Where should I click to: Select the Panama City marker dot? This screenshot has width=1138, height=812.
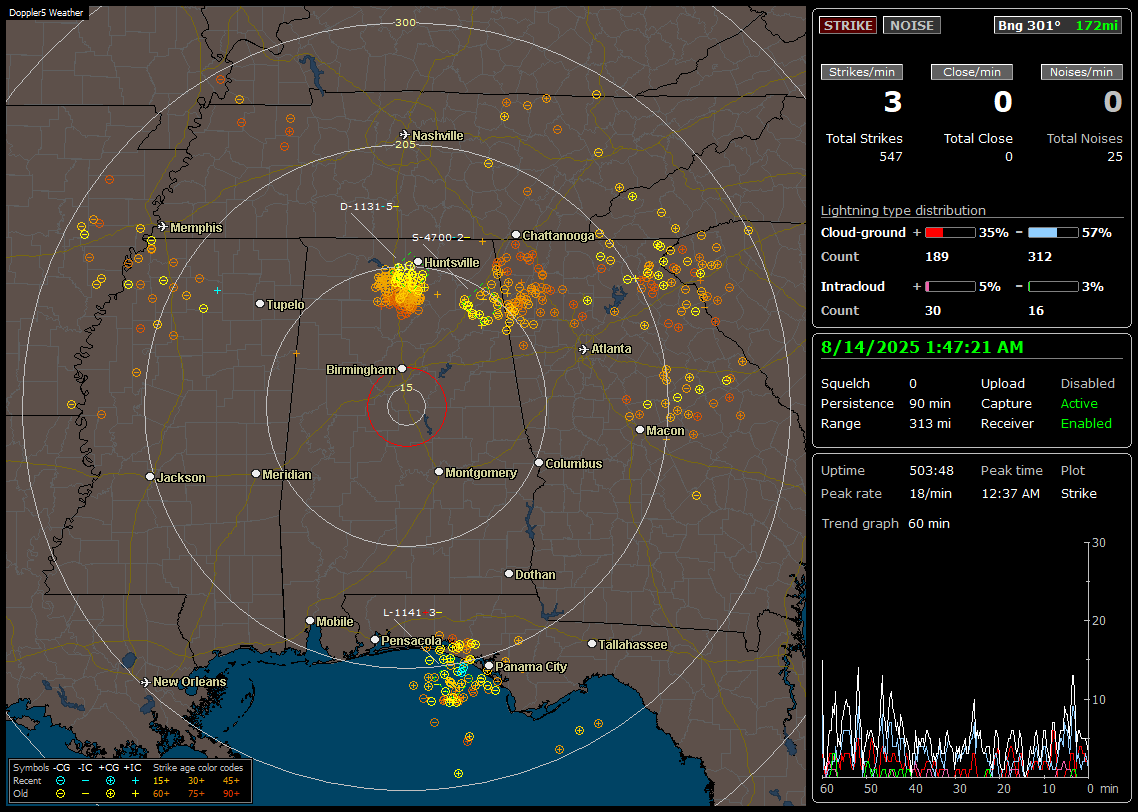(x=489, y=666)
